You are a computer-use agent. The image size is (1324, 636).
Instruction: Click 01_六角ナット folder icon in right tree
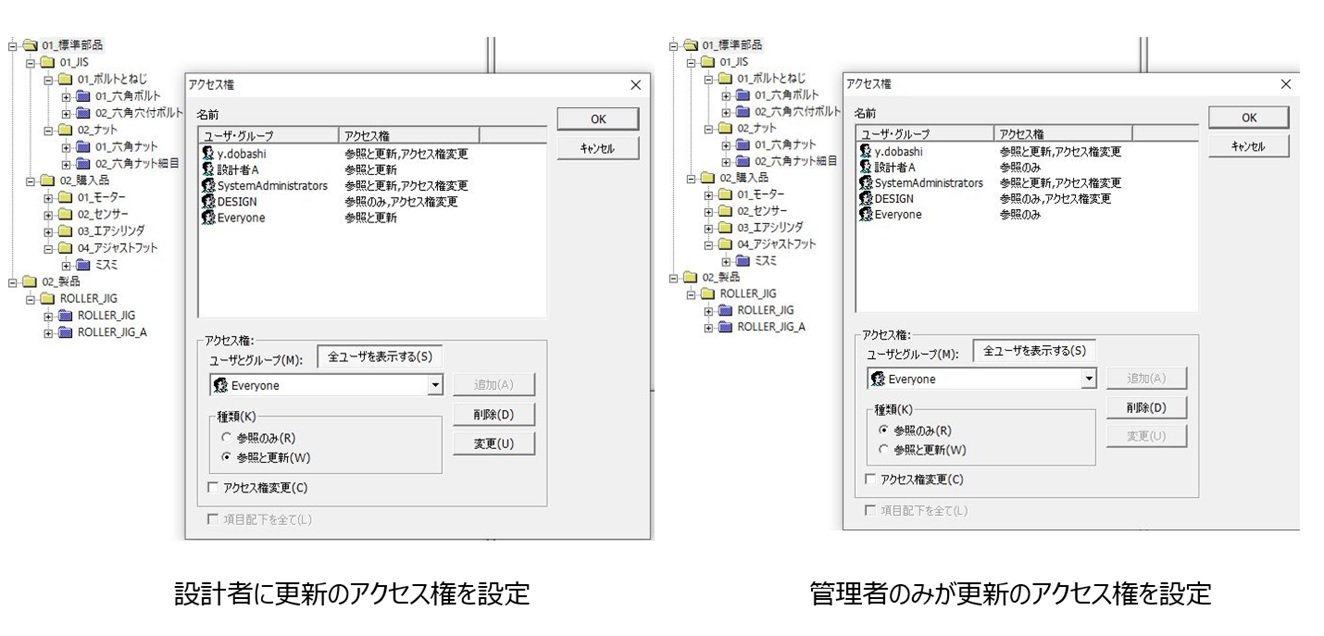[744, 145]
